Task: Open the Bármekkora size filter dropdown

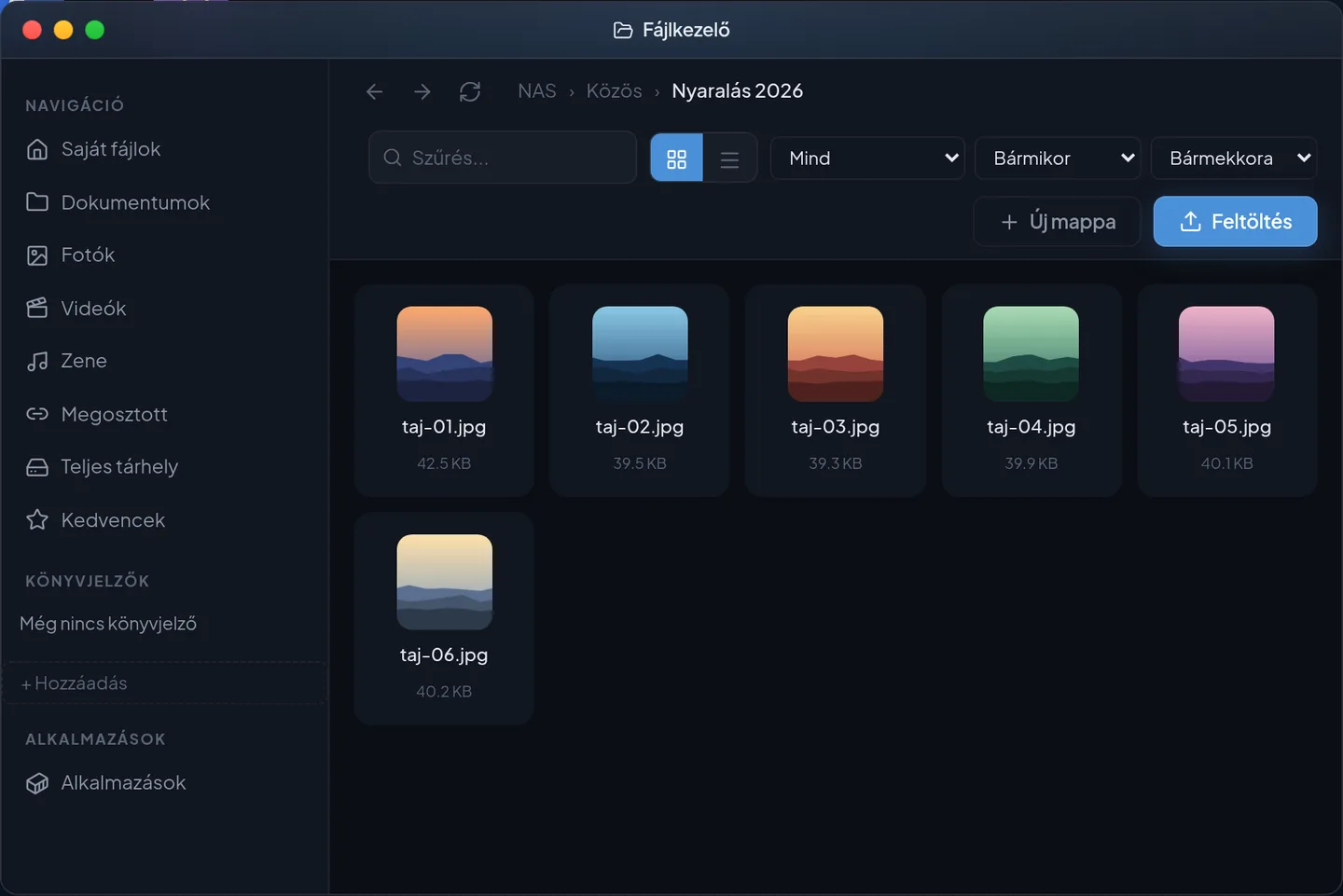Action: tap(1234, 159)
